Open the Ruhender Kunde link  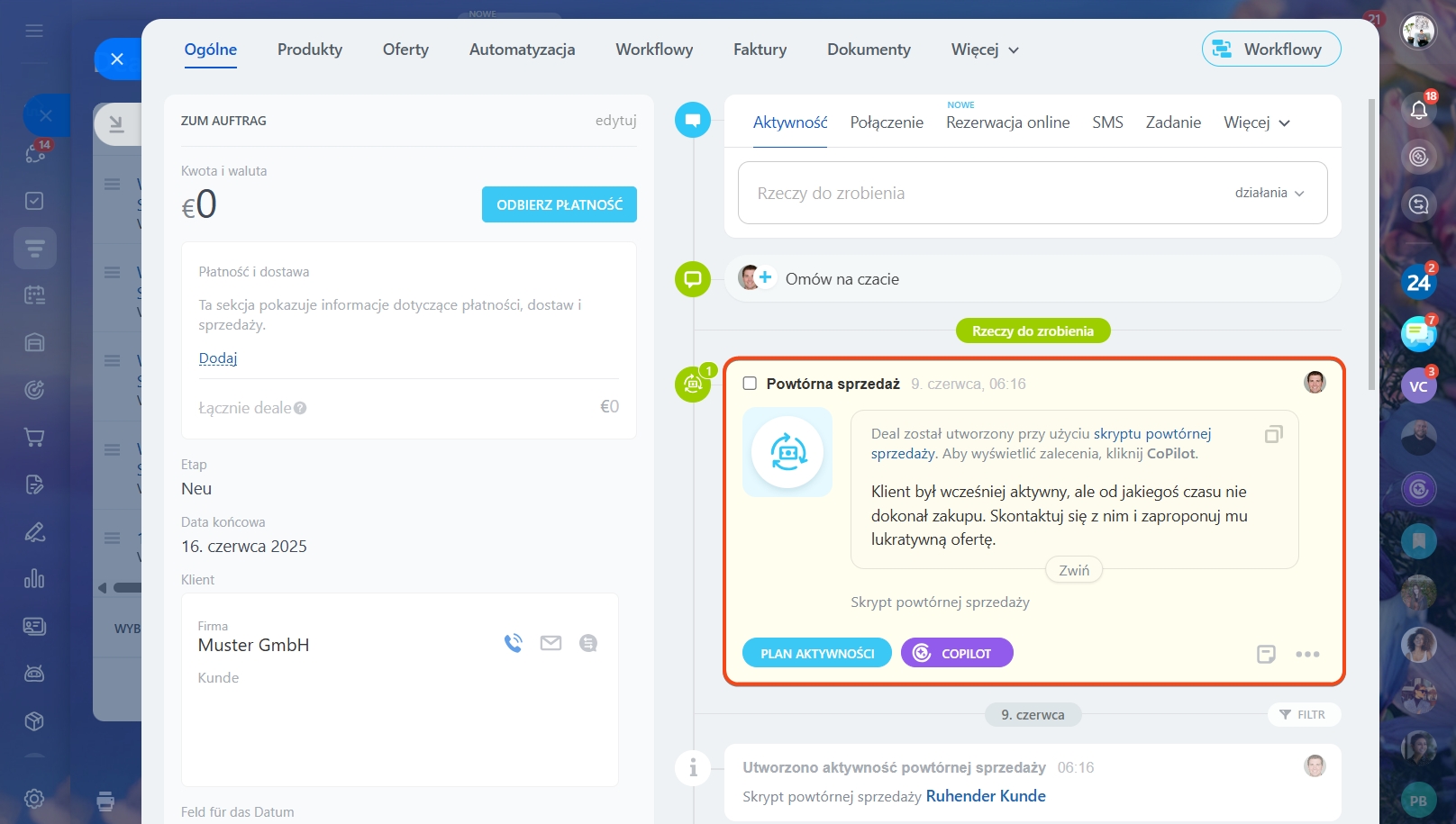click(986, 796)
